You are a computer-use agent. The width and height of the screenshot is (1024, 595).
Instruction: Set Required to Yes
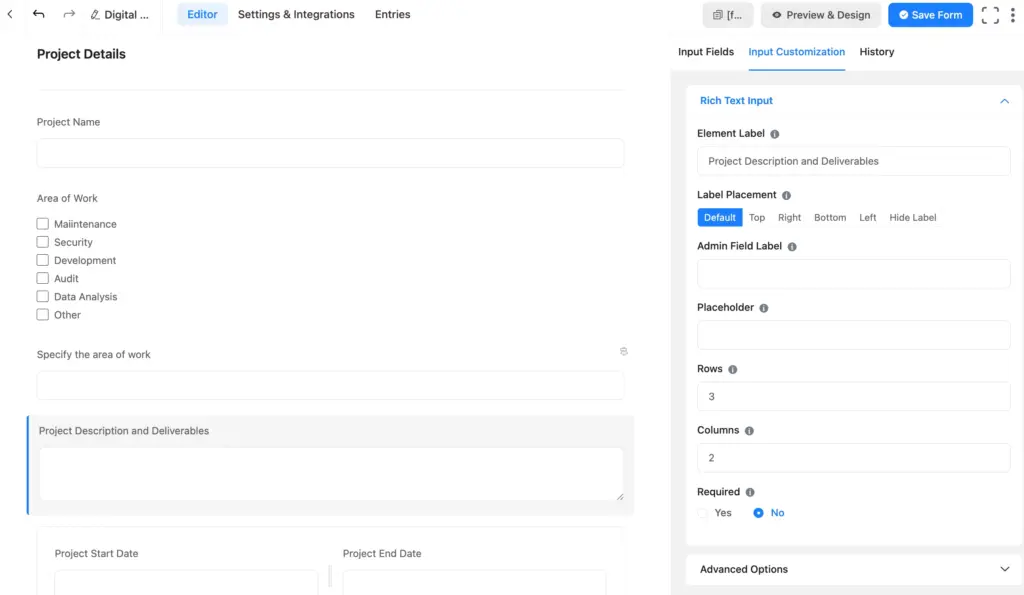coord(703,513)
